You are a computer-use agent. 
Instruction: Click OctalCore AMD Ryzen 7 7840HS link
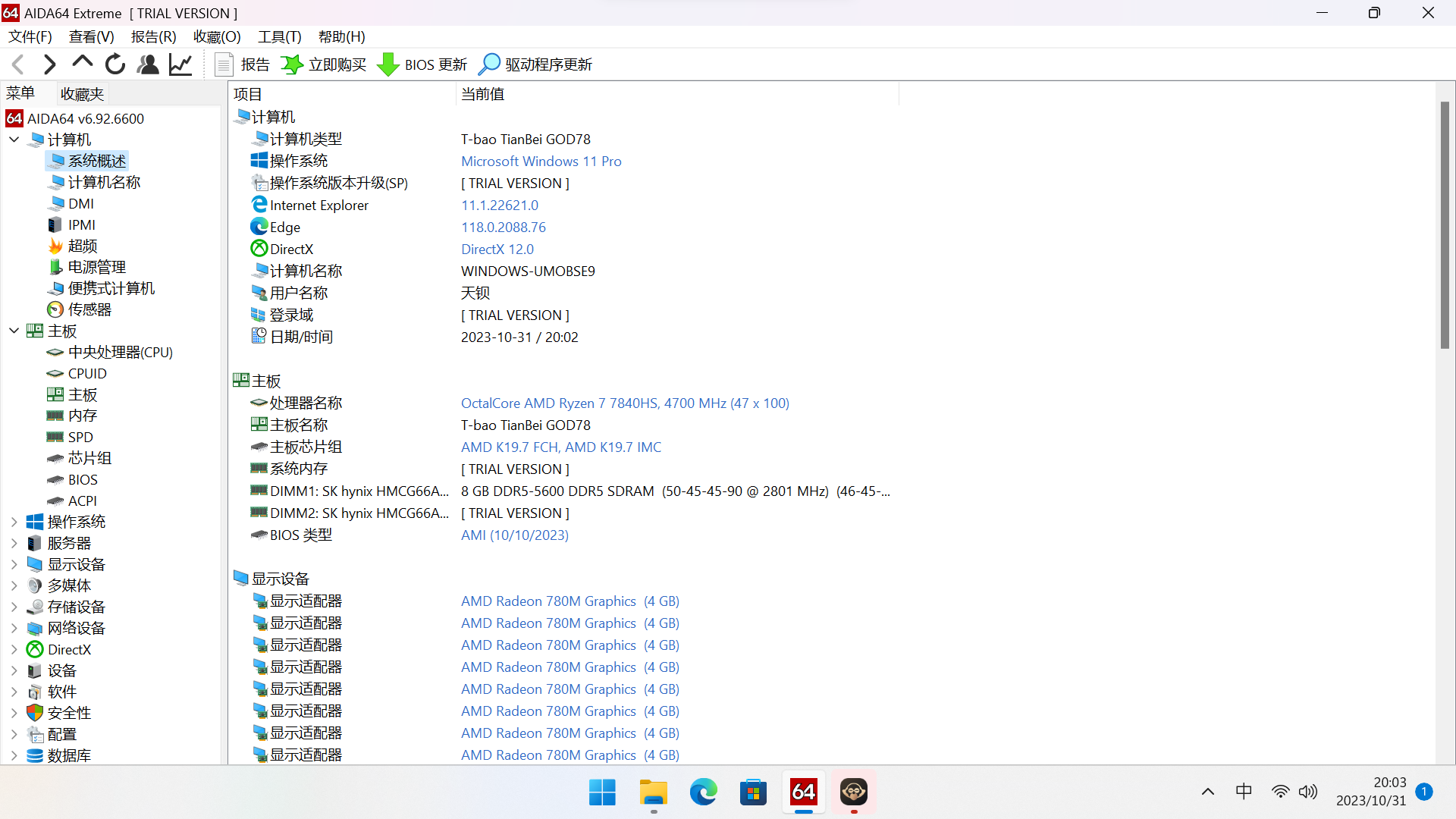625,403
